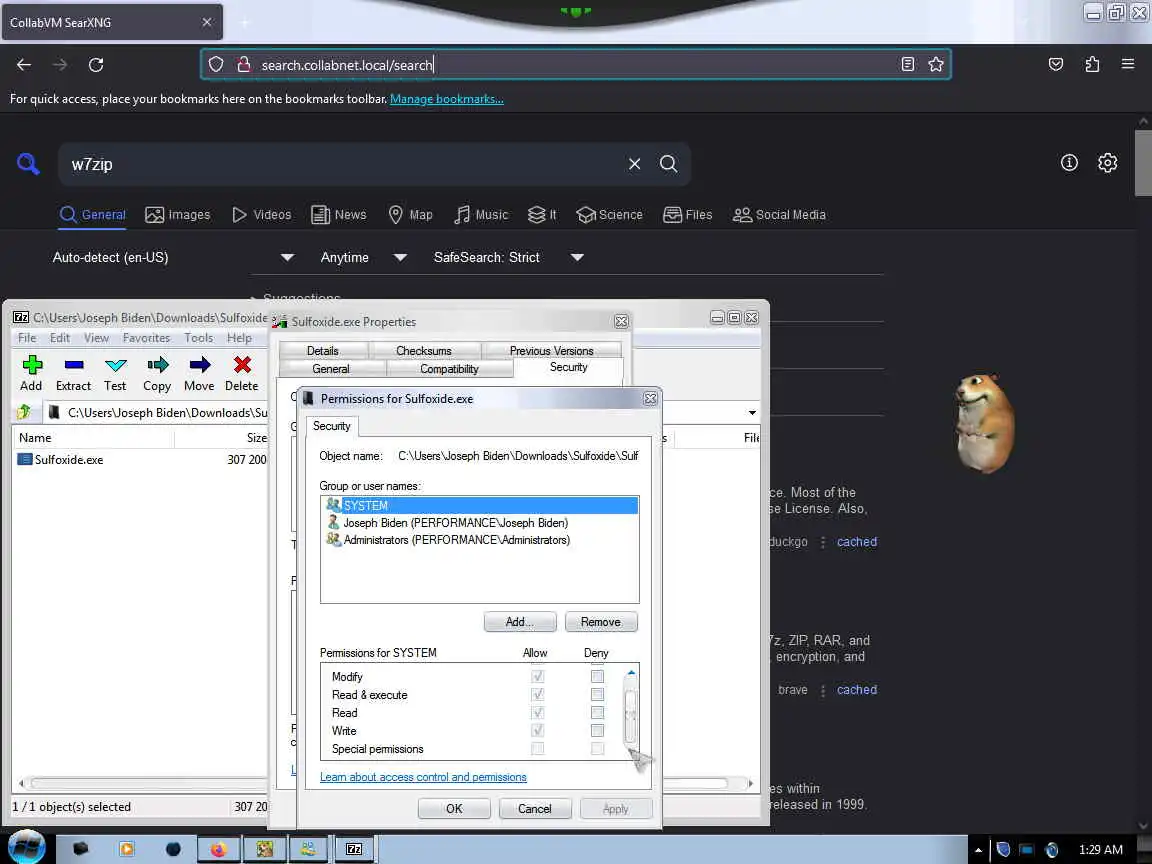
Task: Open 7-Zip Favorites menu
Action: 146,338
